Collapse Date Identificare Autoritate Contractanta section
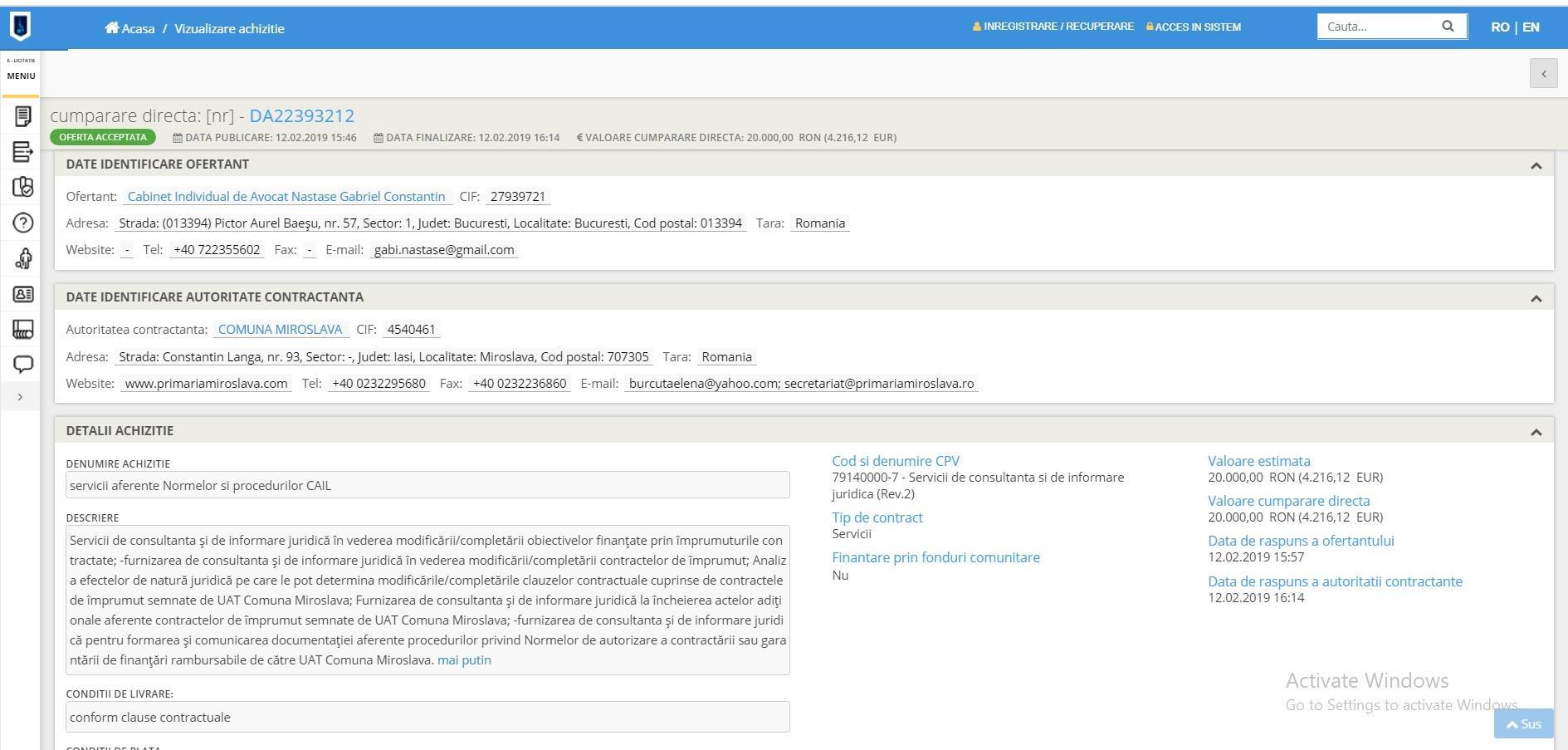The height and width of the screenshot is (750, 1568). coord(1536,298)
